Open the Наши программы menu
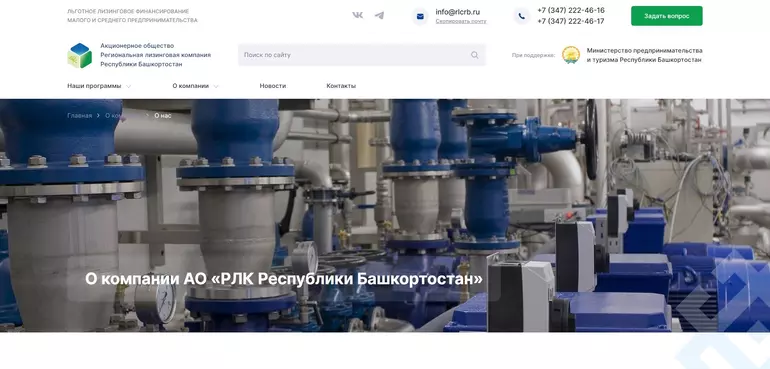Image resolution: width=770 pixels, height=369 pixels. [94, 86]
